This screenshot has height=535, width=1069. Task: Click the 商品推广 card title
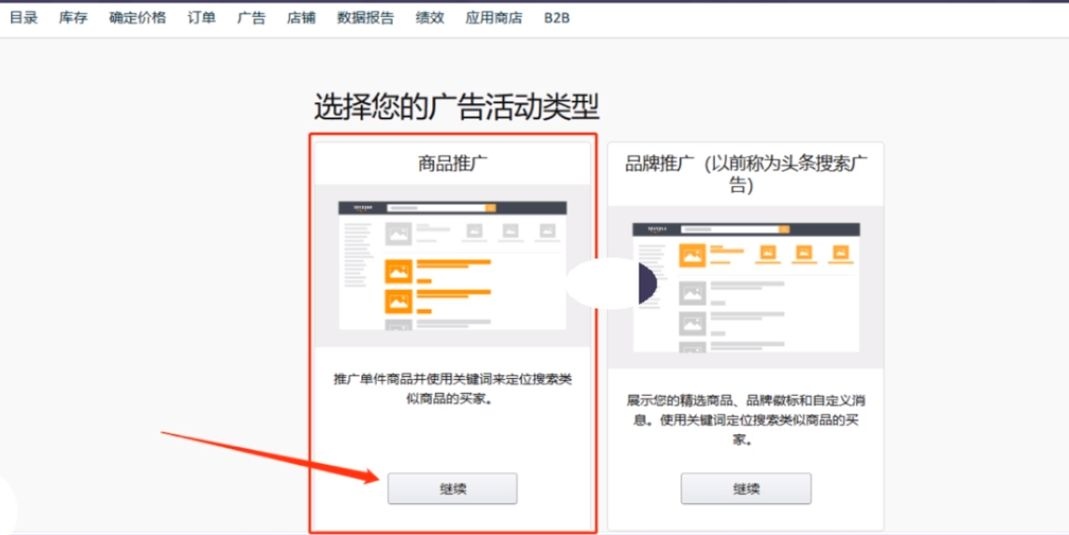[x=453, y=164]
